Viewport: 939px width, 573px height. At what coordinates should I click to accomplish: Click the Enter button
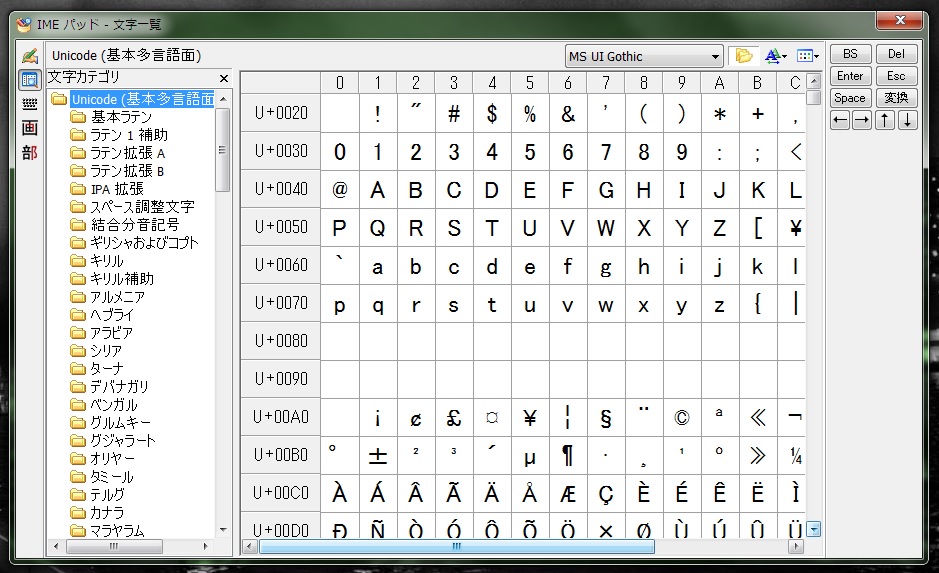(850, 76)
